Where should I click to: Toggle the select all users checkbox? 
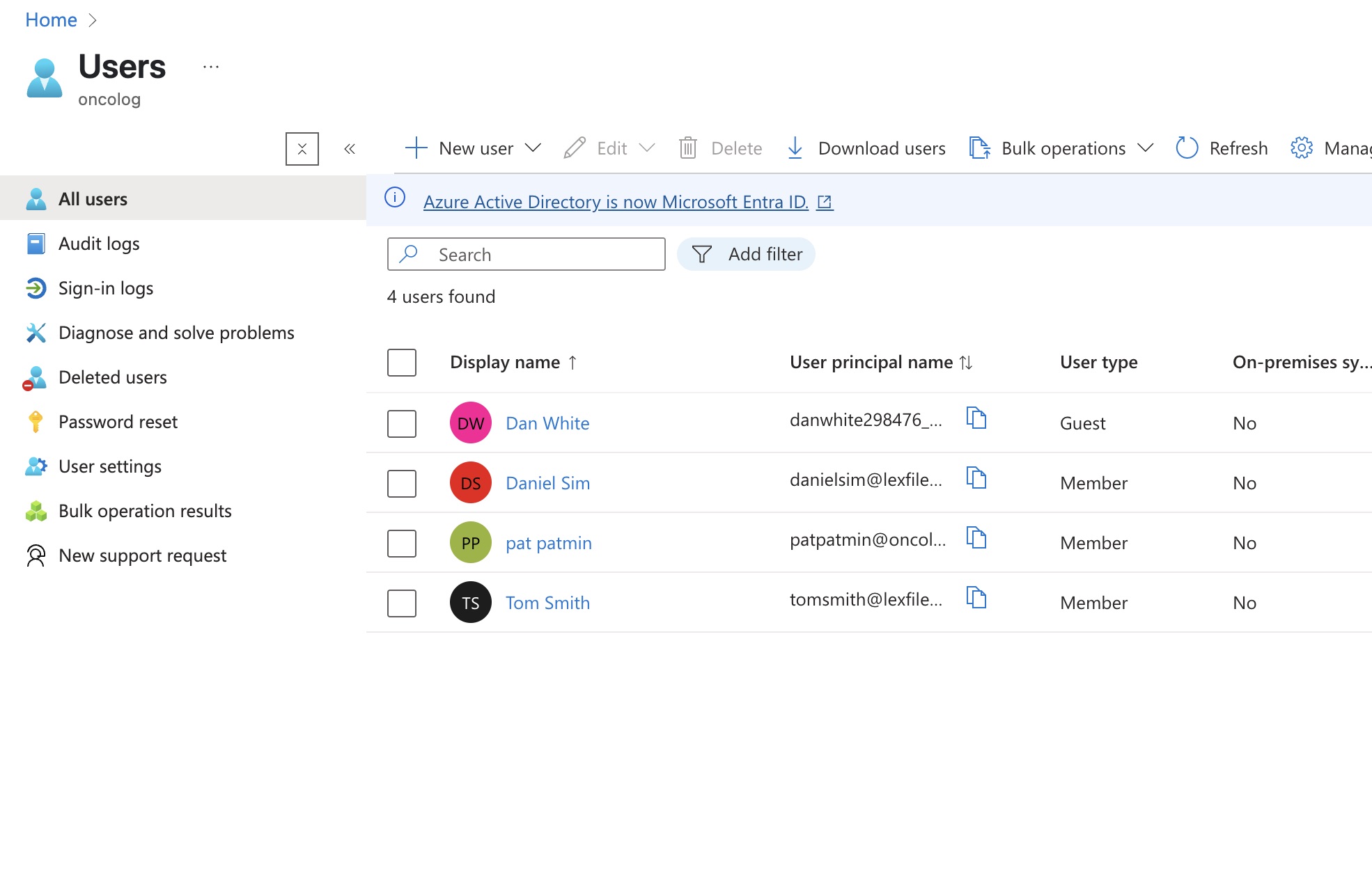pyautogui.click(x=402, y=363)
